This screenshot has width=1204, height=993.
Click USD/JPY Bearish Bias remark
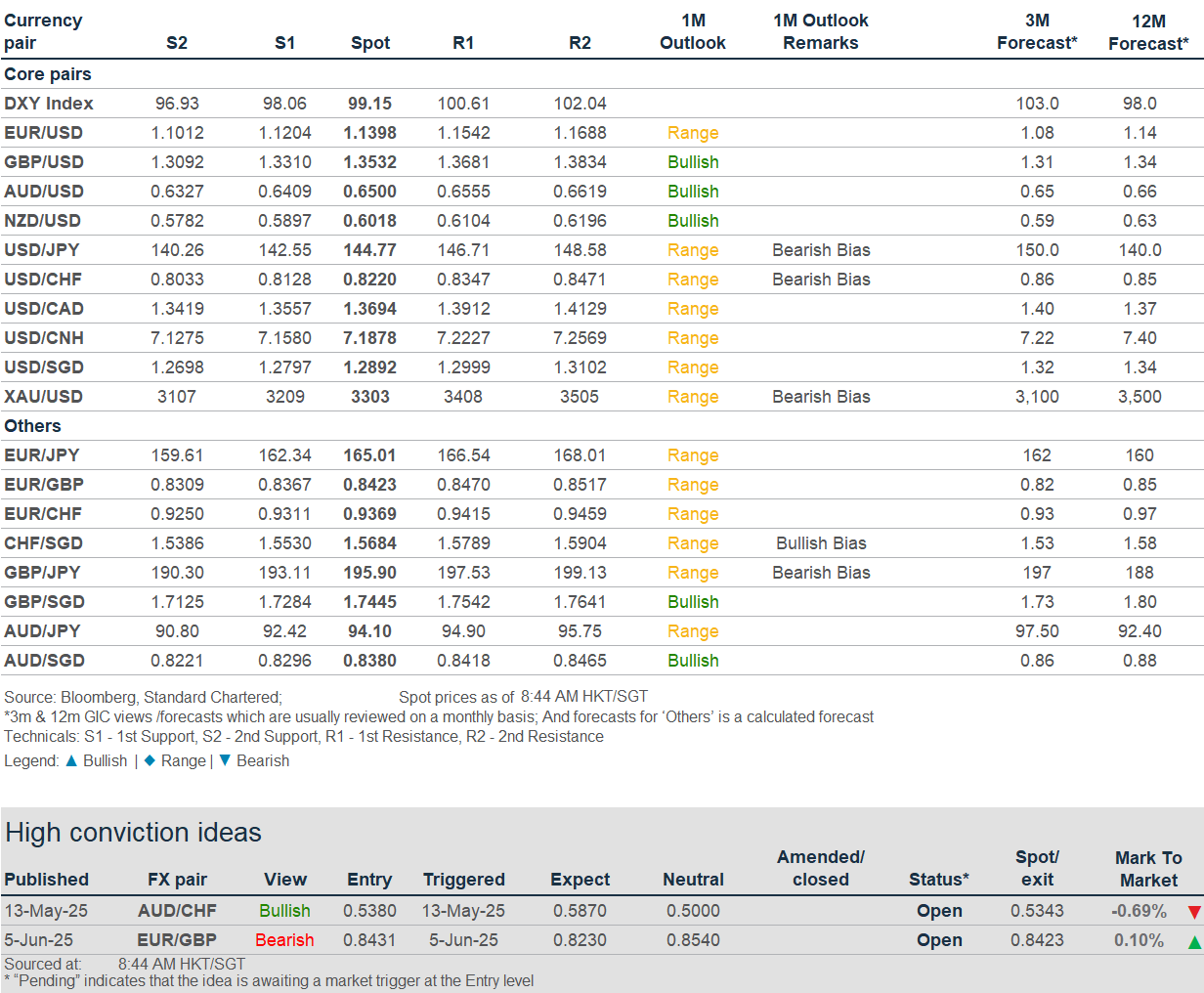821,250
